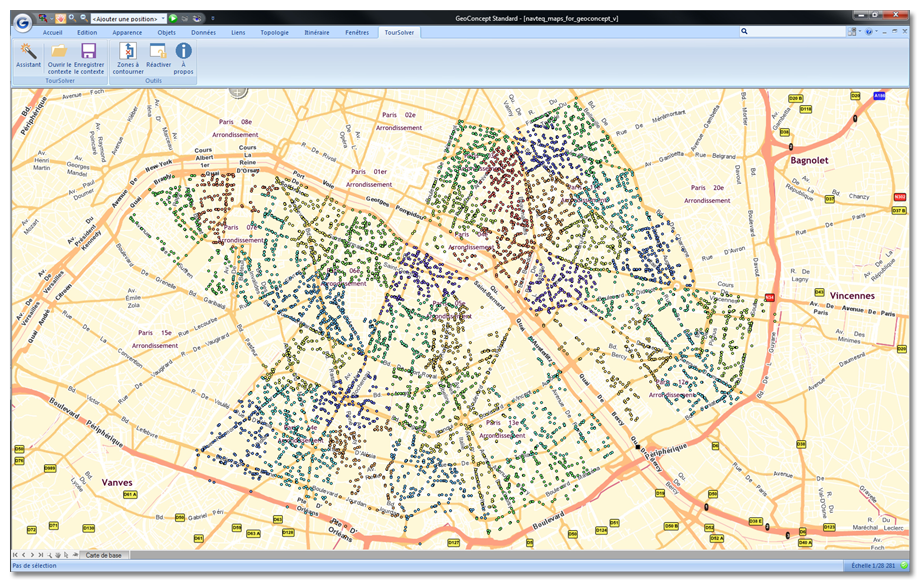Expand the Ajouter une position dropdown
Viewport: 920px width, 582px height.
(161, 18)
